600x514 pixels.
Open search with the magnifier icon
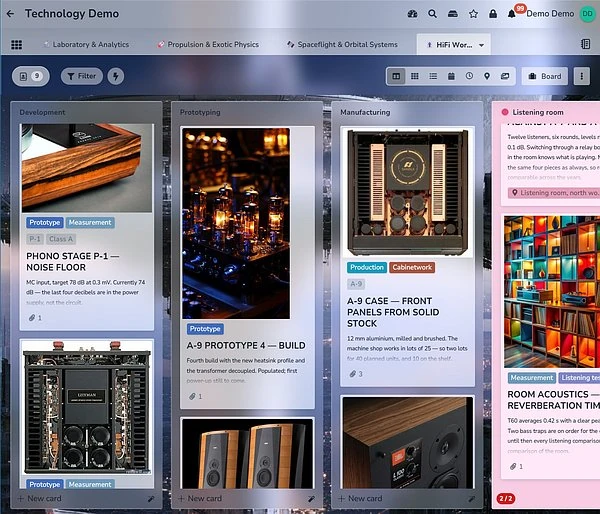[x=432, y=14]
